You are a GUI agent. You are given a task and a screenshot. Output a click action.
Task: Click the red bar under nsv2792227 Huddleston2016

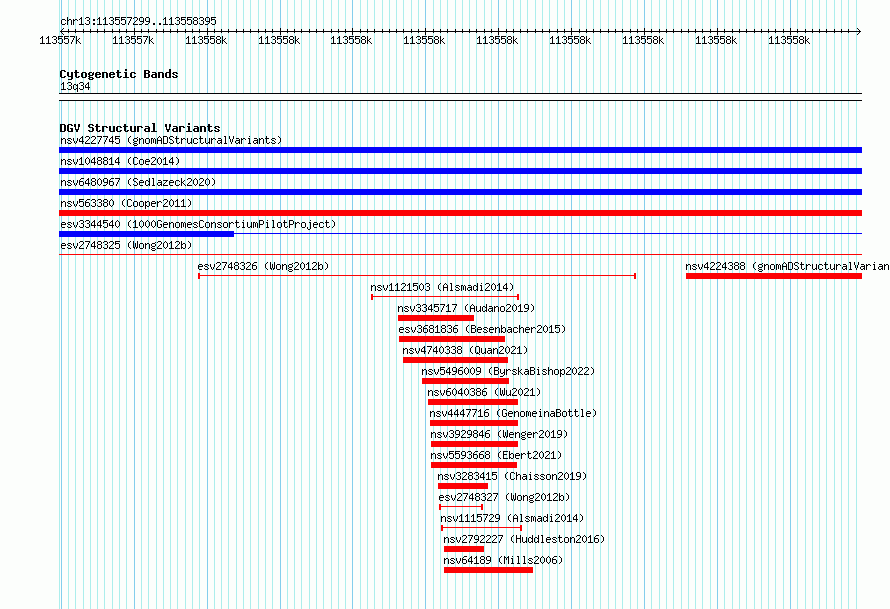pos(464,549)
